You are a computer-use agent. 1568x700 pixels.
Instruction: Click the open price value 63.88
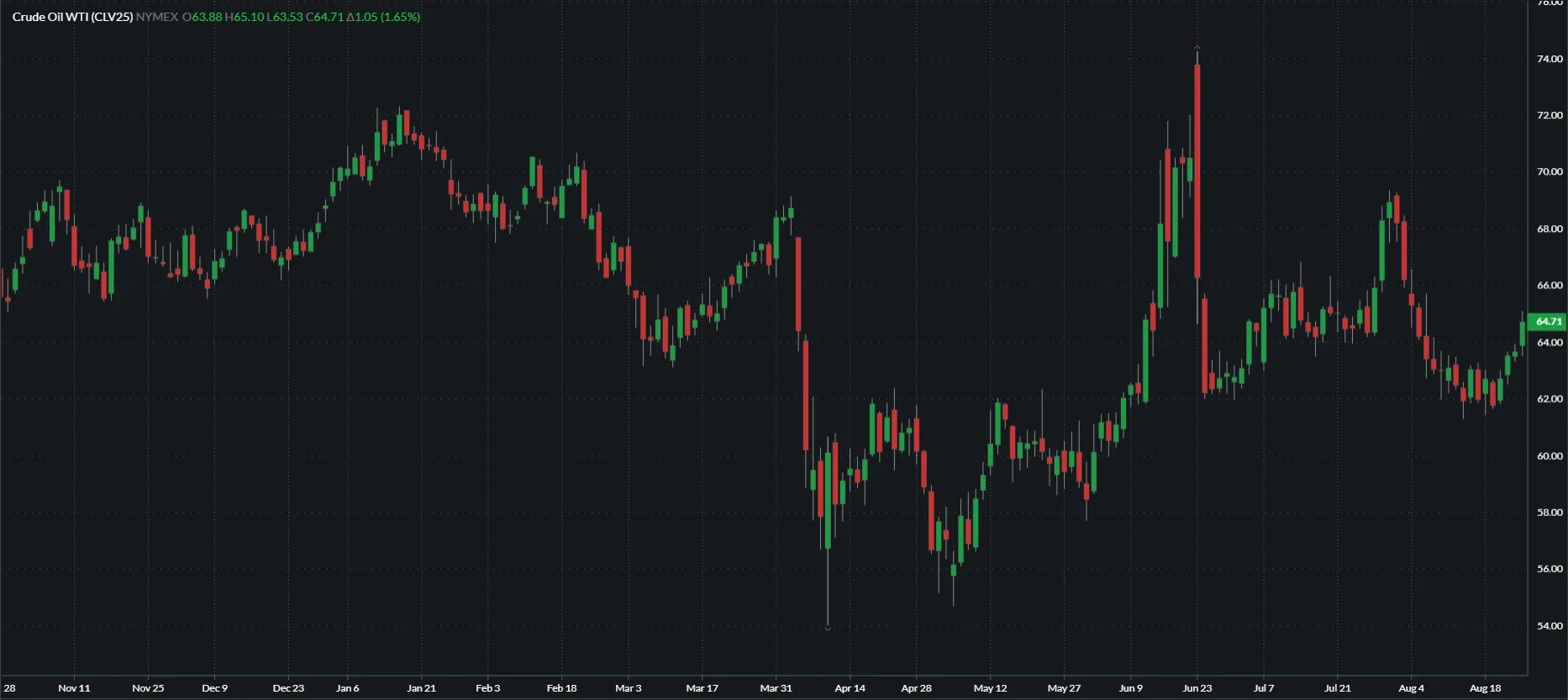click(x=207, y=17)
